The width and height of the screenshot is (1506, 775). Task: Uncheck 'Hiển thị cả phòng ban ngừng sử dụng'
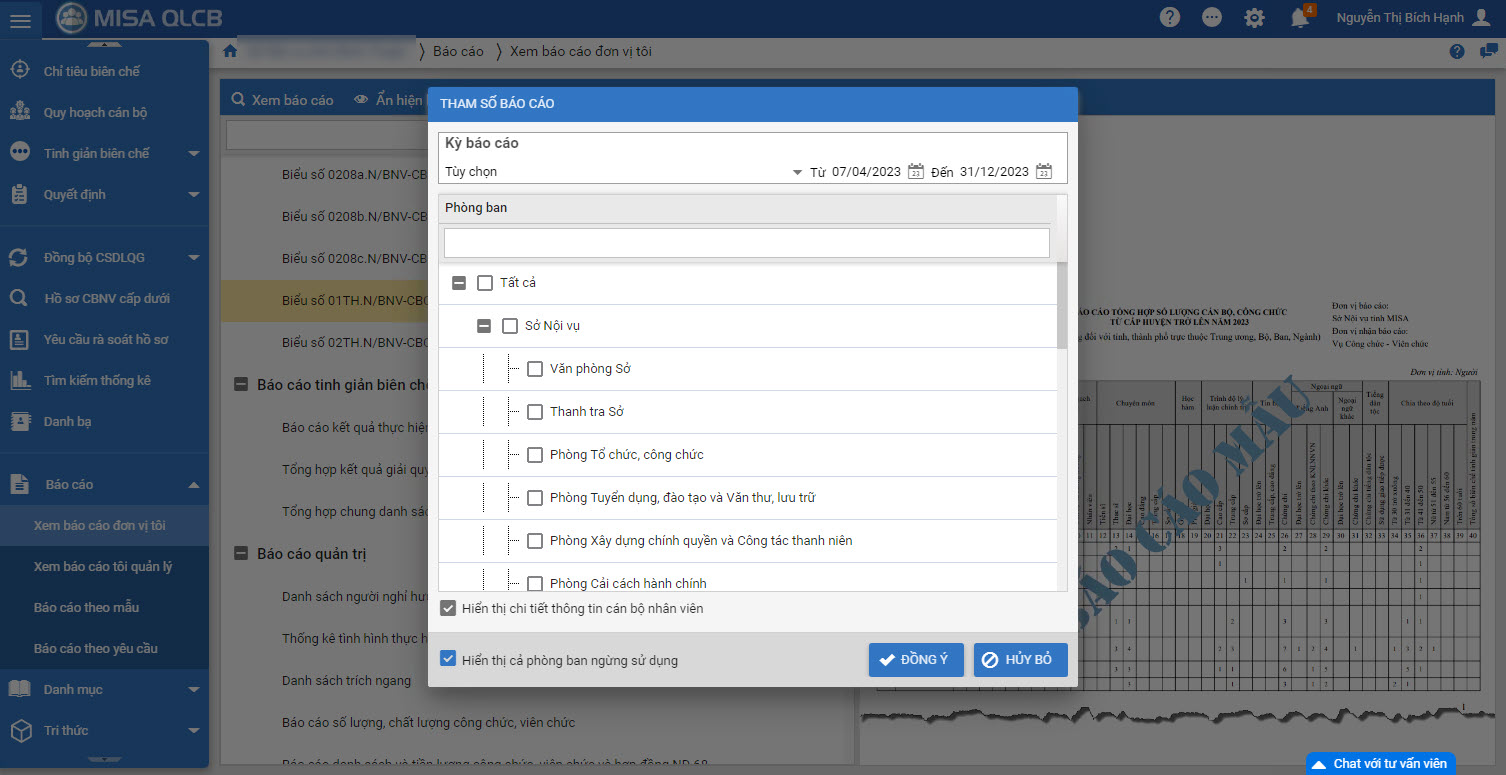tap(448, 660)
